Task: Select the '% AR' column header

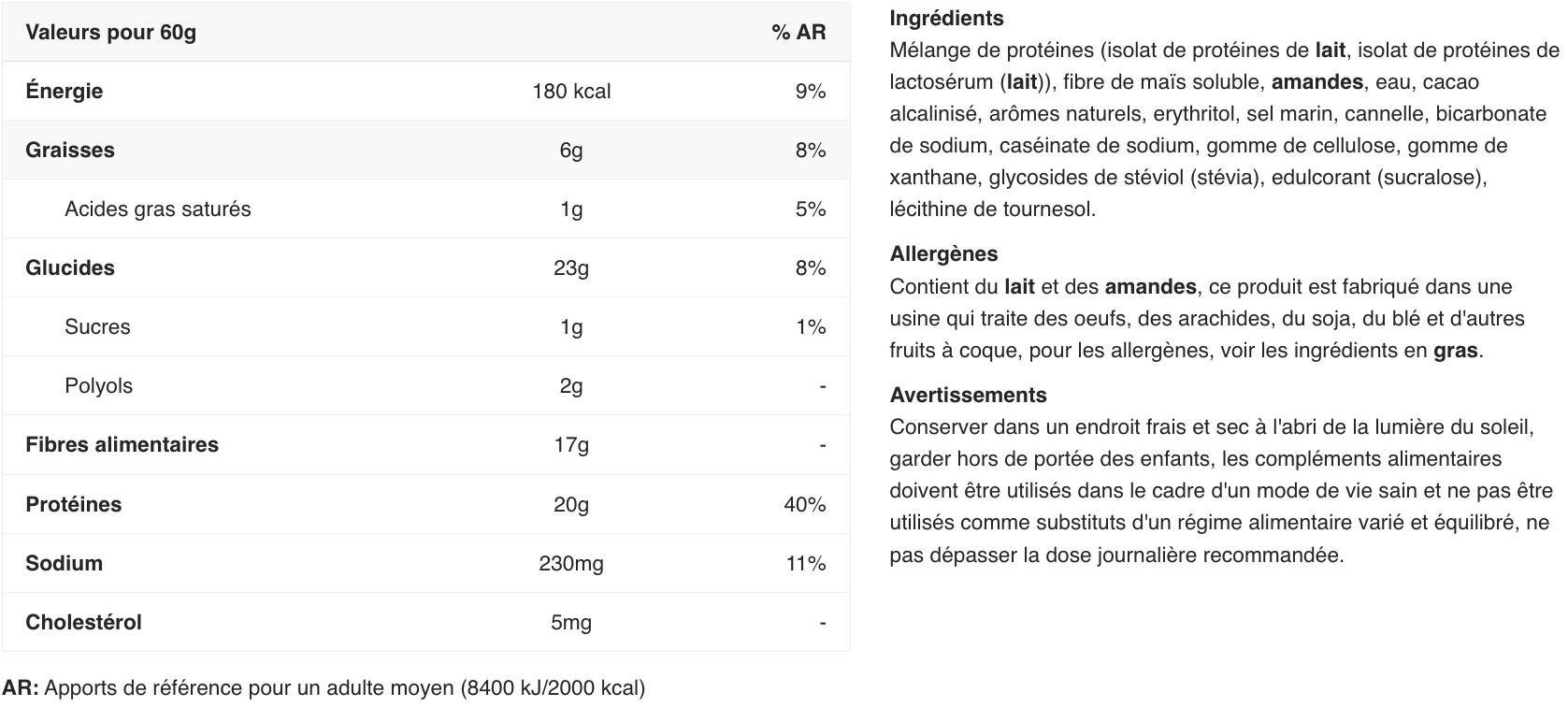Action: [x=798, y=33]
